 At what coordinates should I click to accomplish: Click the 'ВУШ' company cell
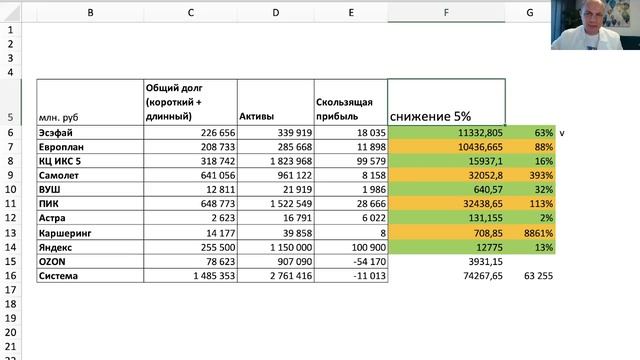click(x=90, y=189)
